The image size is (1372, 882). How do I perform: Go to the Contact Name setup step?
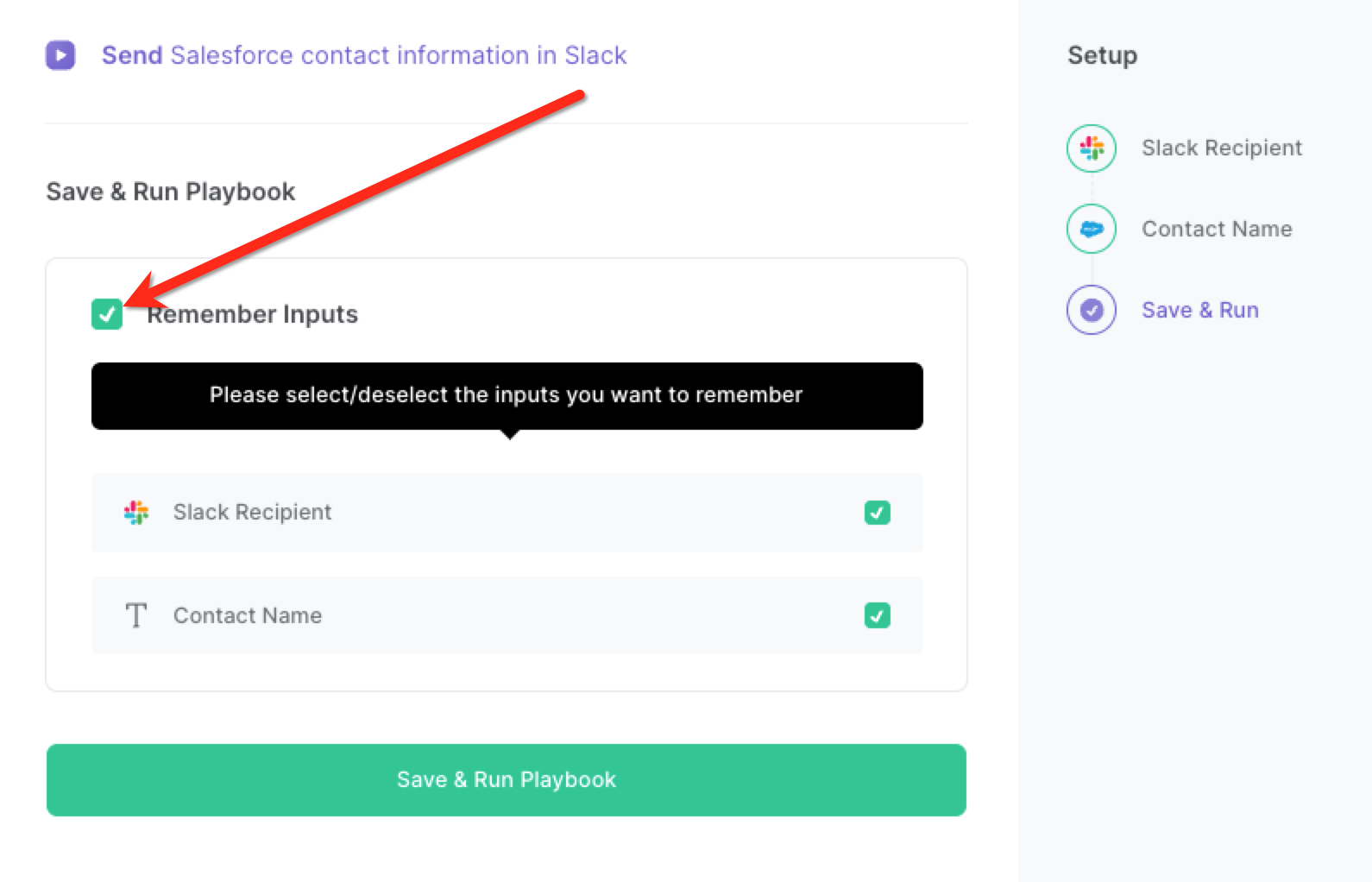coord(1217,229)
